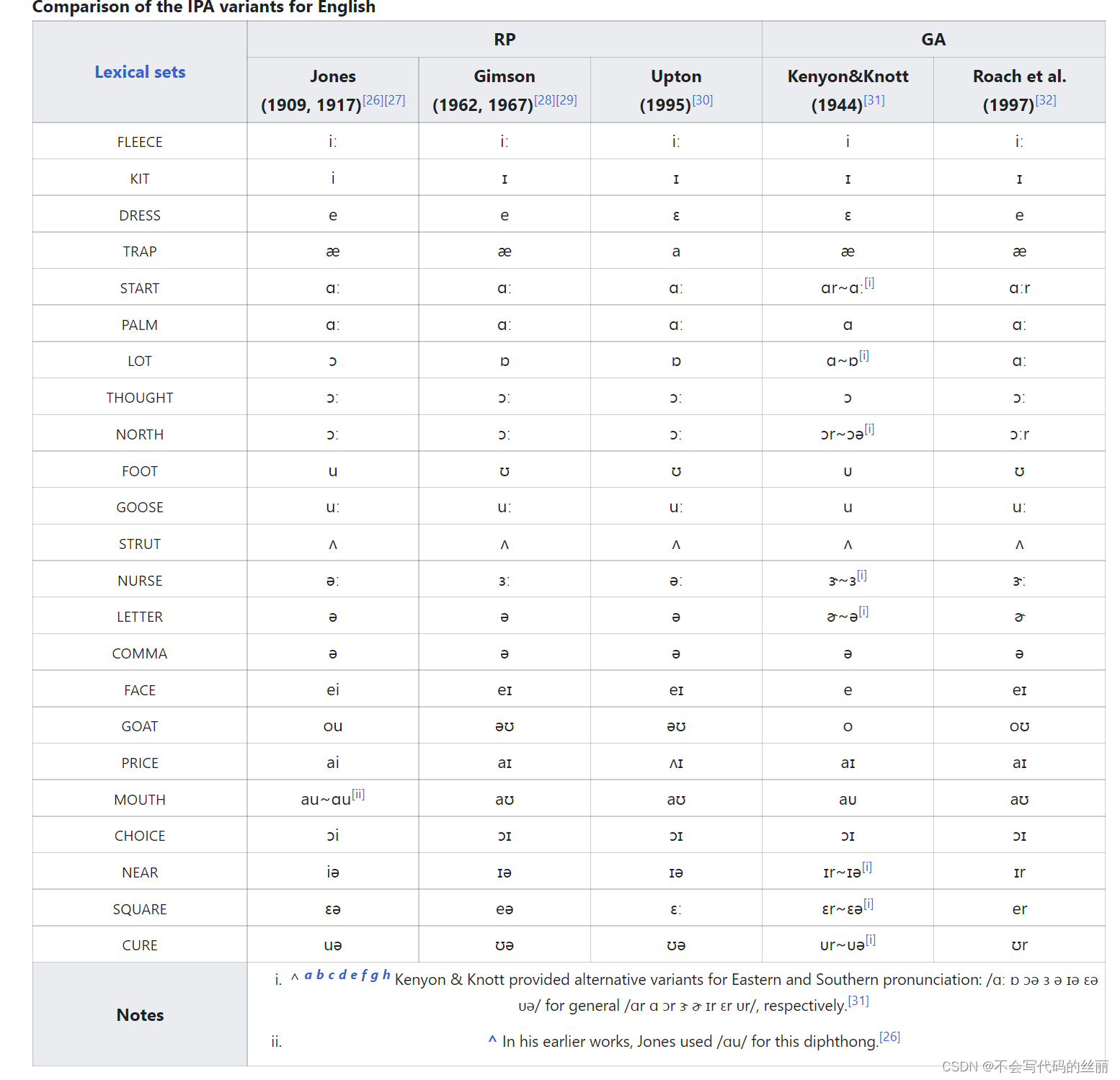Open reference [32] beside Roach et al. (1997)
Screen dimensions: 1120x1080
(x=1045, y=100)
